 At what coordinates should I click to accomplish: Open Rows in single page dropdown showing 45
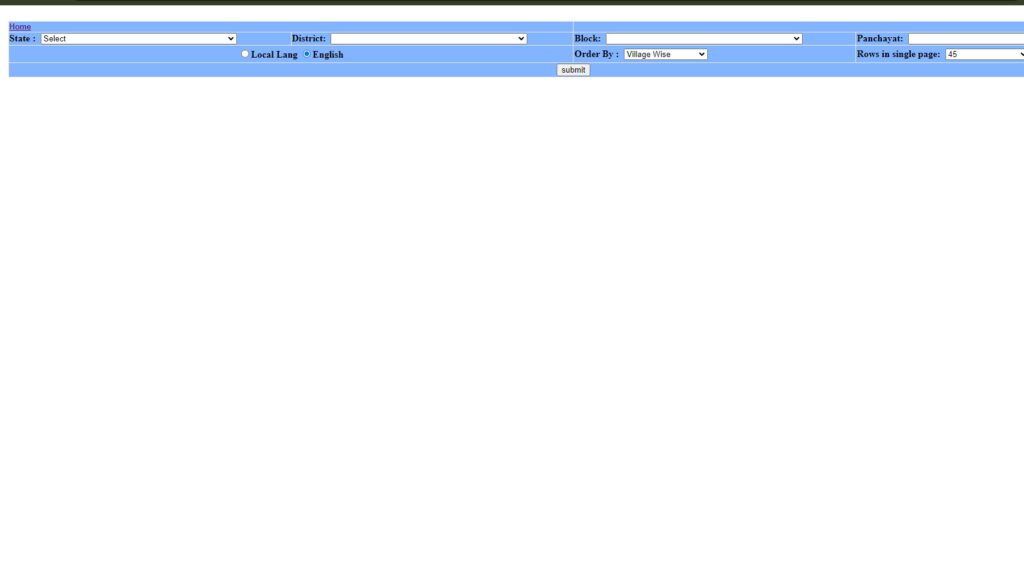tap(984, 54)
